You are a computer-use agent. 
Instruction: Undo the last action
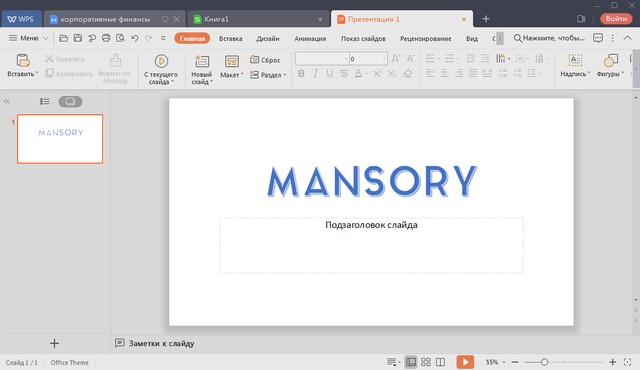[x=135, y=38]
